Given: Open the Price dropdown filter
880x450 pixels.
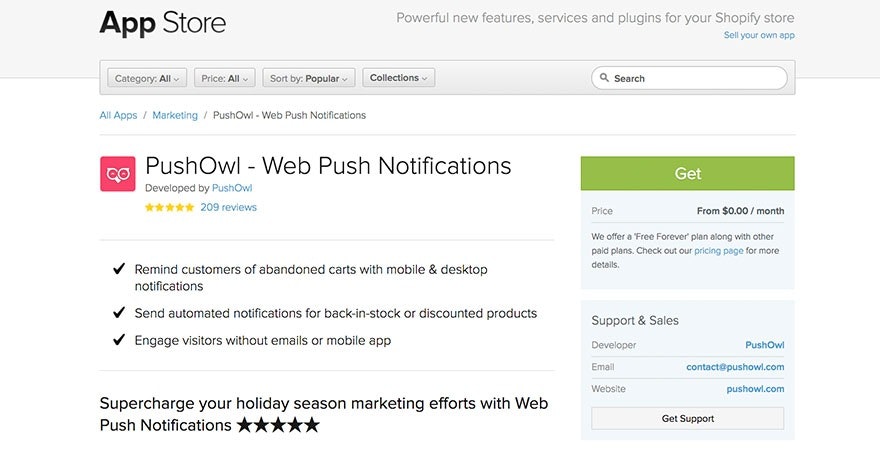Looking at the screenshot, I should [x=225, y=78].
